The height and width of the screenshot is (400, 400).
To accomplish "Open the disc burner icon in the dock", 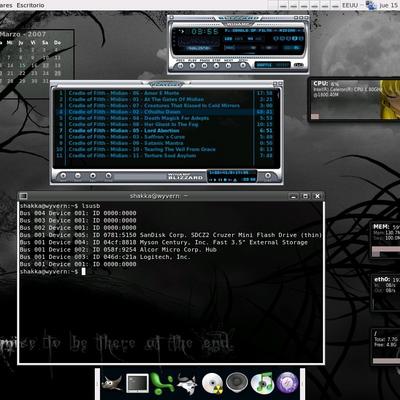I will [212, 383].
